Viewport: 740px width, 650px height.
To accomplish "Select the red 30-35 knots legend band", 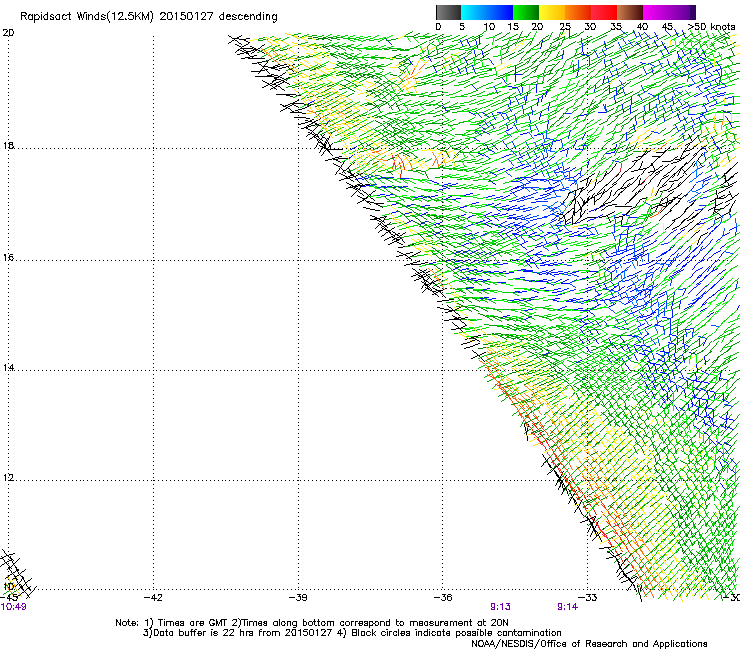I will tap(604, 12).
